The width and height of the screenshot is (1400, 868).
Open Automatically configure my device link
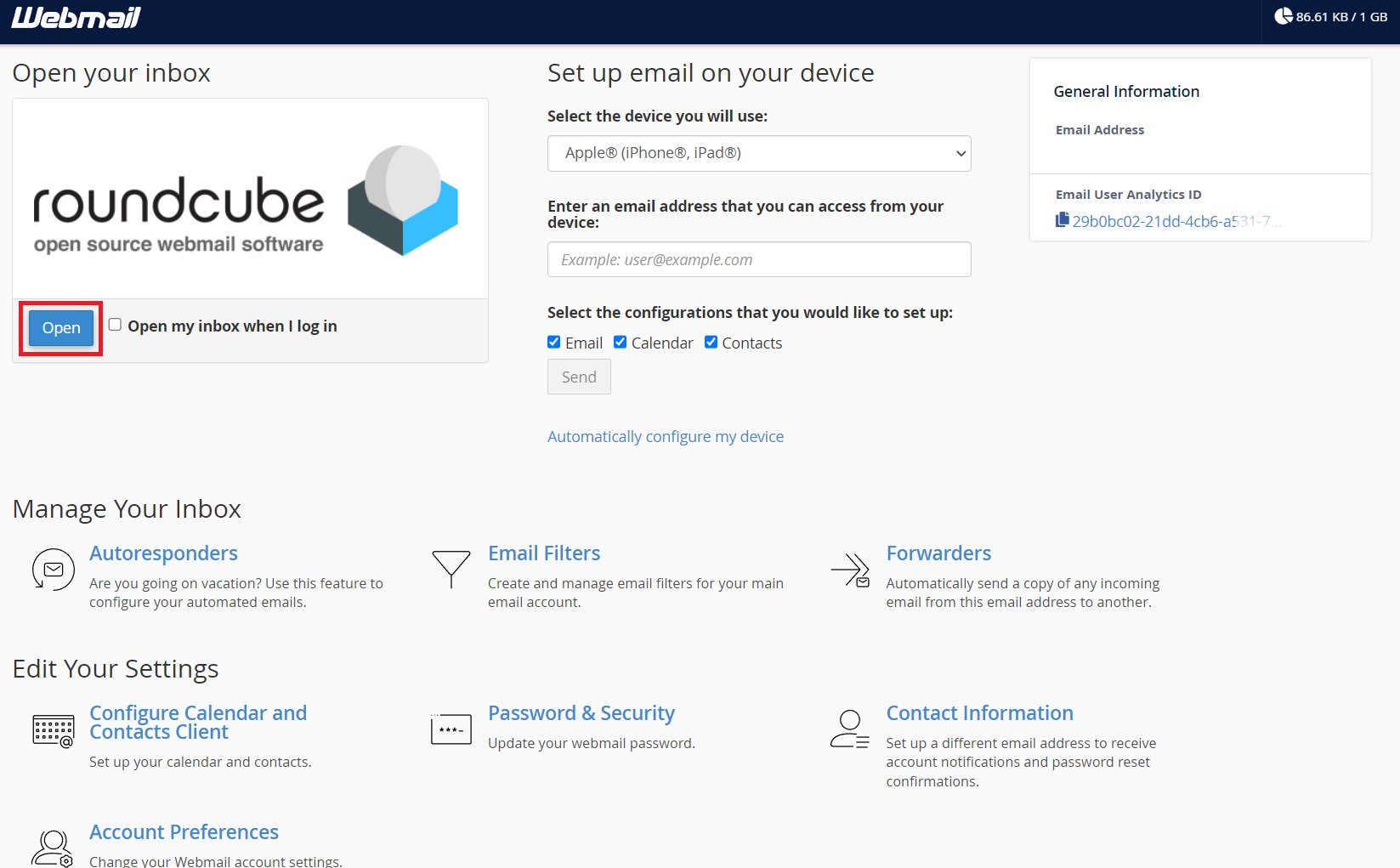666,437
